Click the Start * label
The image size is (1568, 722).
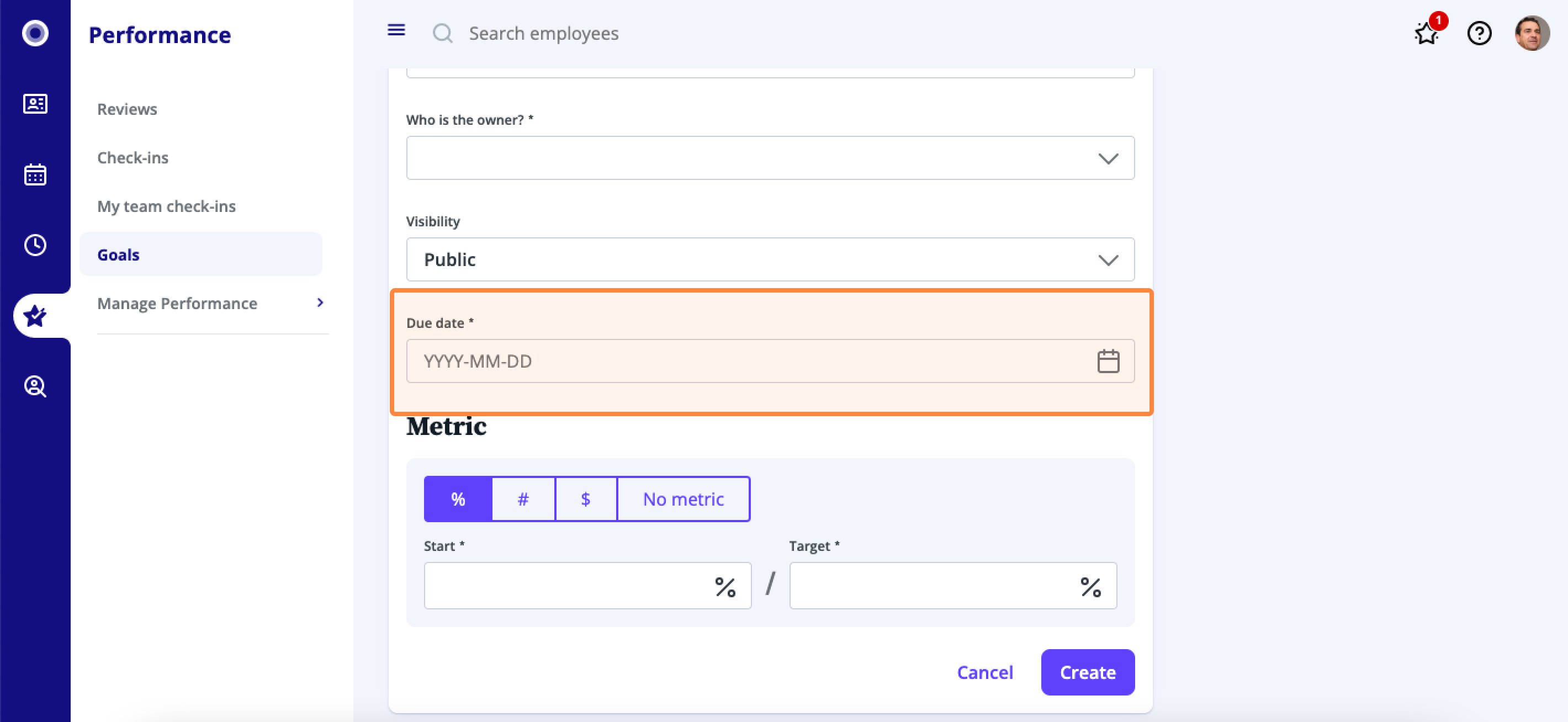click(444, 545)
